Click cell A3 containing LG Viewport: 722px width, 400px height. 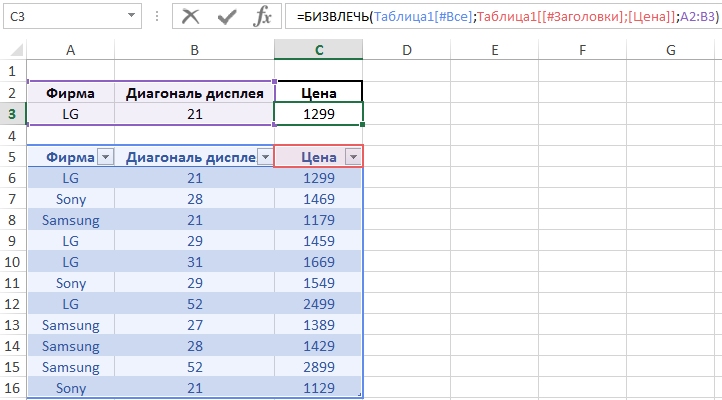(70, 114)
